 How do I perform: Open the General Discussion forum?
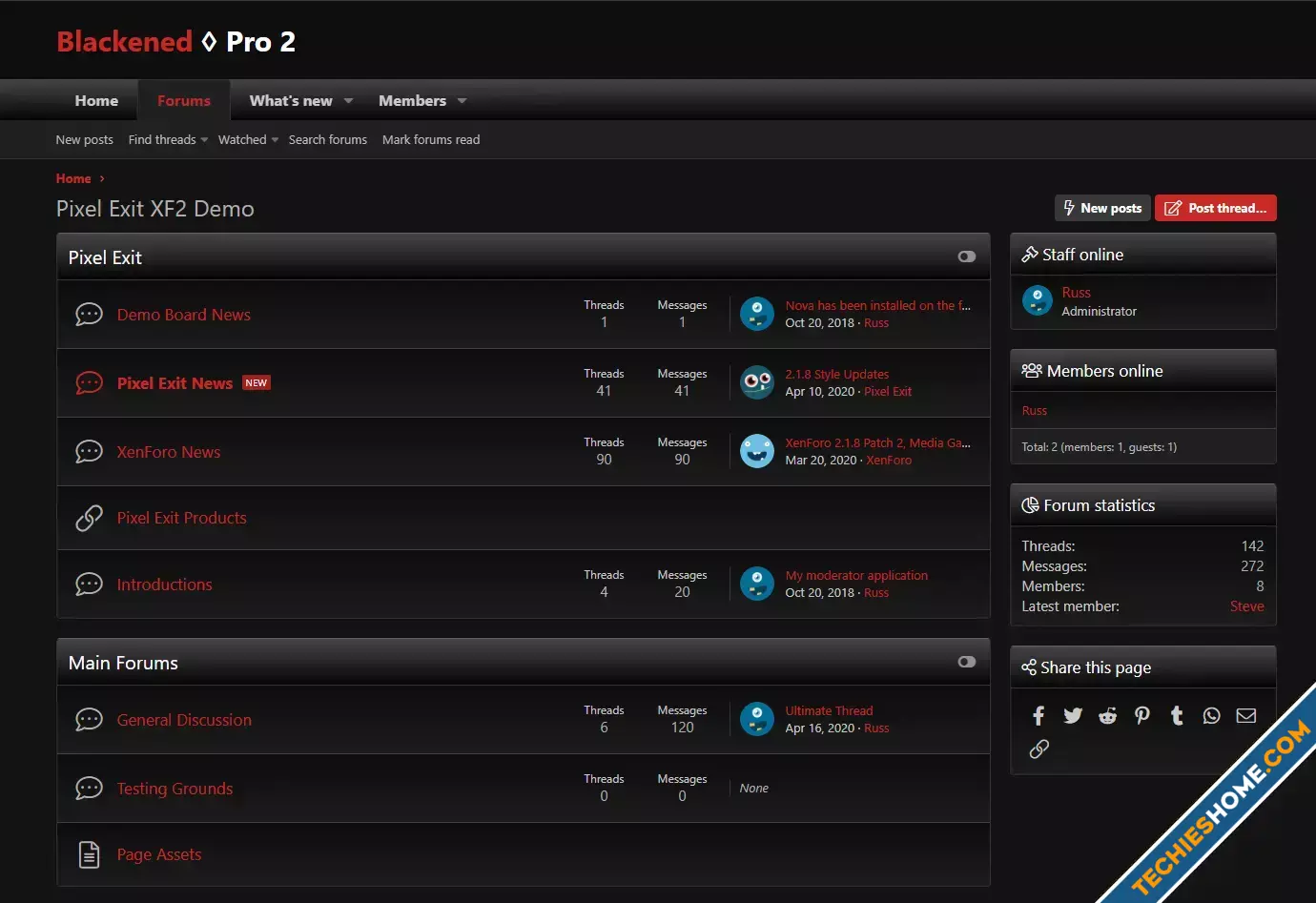coord(184,720)
